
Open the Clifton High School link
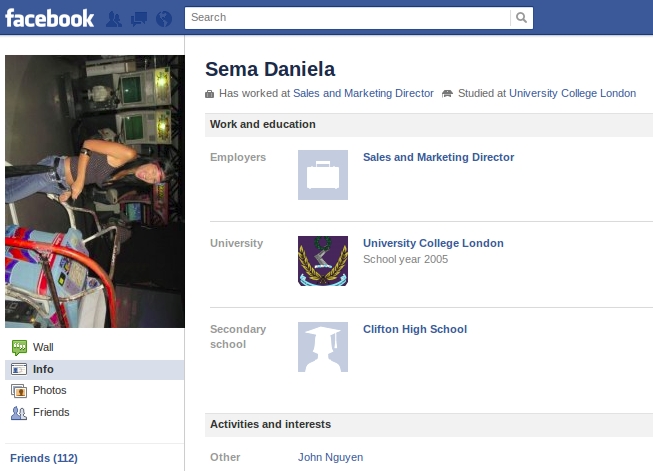[x=415, y=329]
